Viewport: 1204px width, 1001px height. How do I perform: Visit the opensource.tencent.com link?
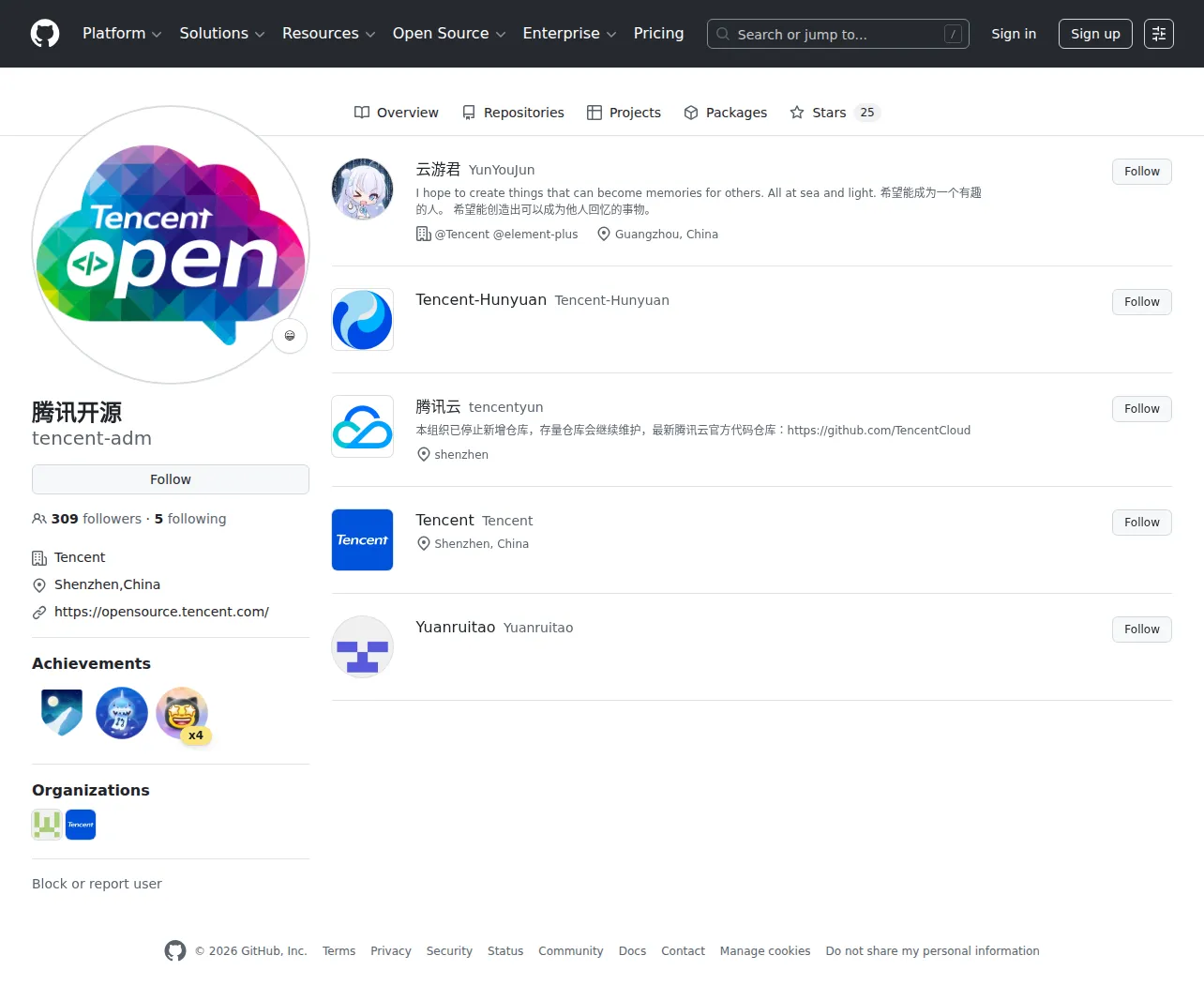coord(161,612)
